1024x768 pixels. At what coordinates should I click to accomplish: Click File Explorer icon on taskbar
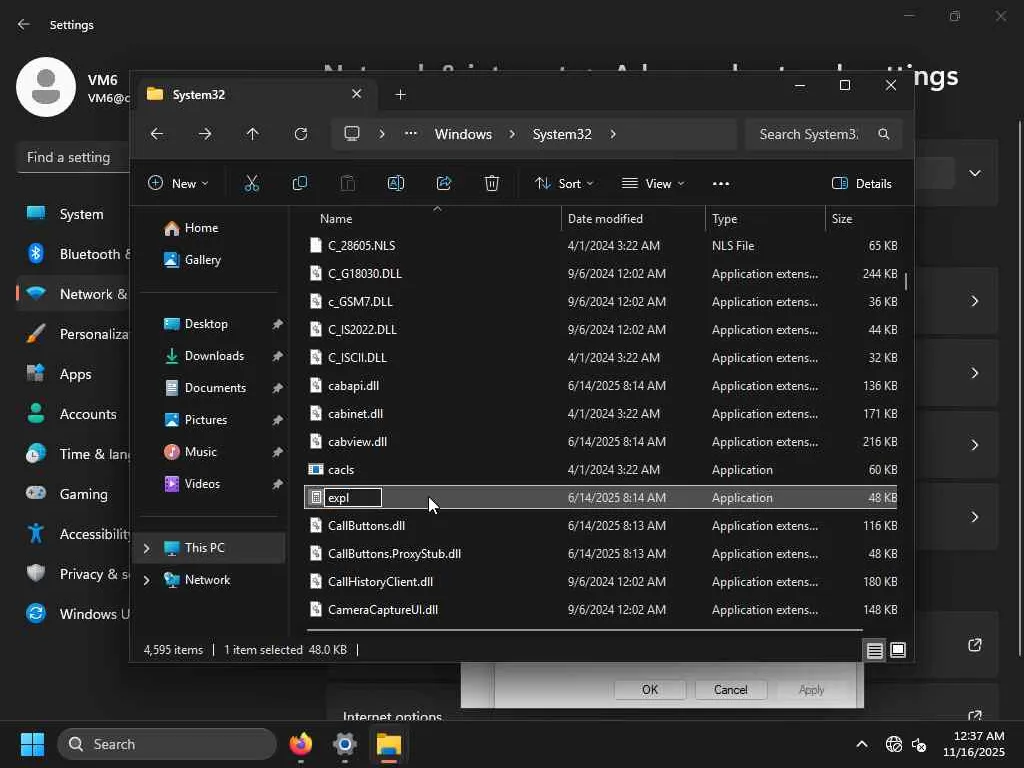389,744
